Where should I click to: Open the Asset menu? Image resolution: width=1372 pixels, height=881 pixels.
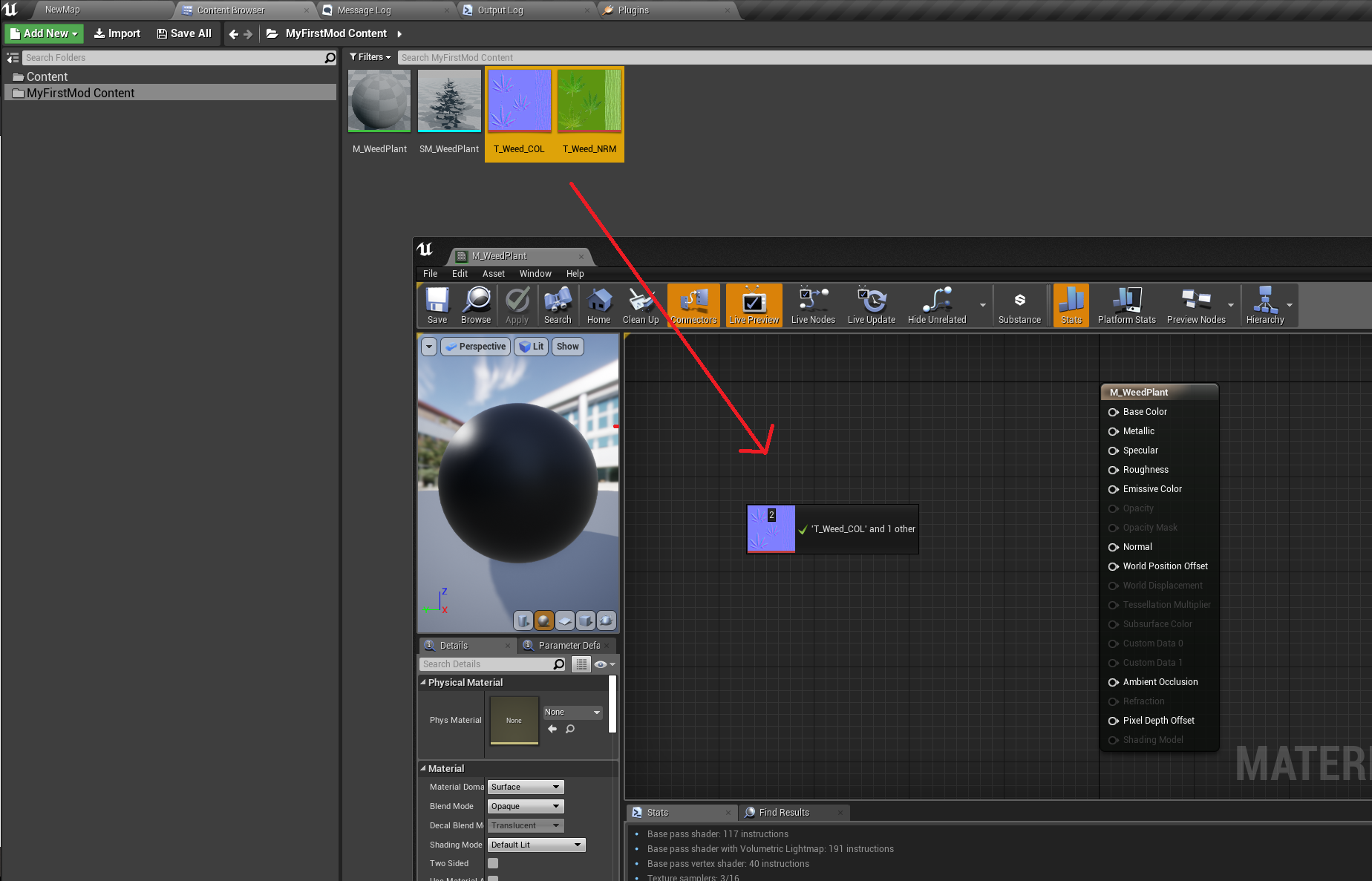[494, 274]
